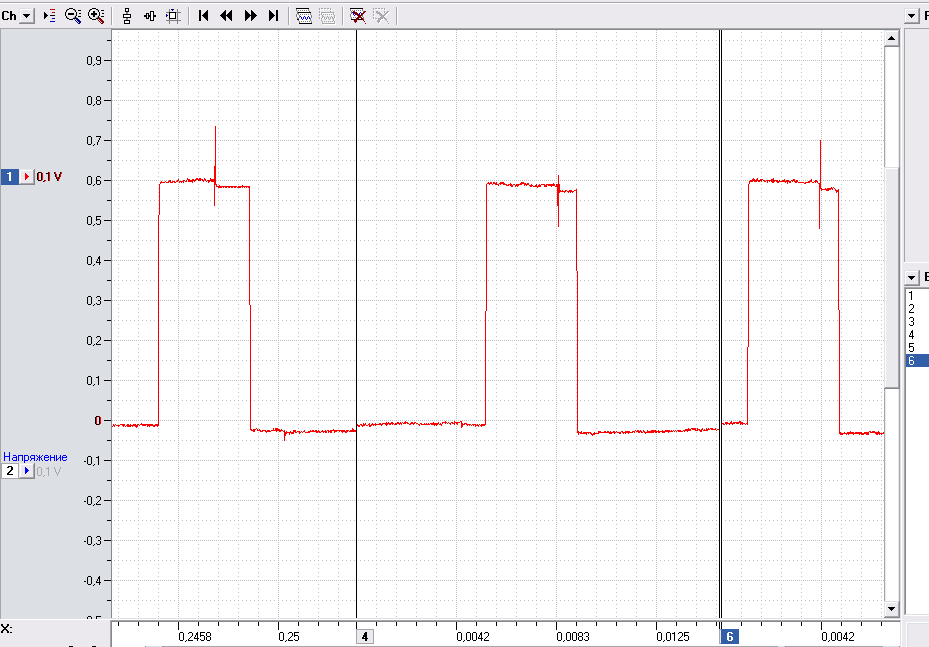Image resolution: width=929 pixels, height=647 pixels.
Task: Open the Ch channel dropdown
Action: click(27, 16)
